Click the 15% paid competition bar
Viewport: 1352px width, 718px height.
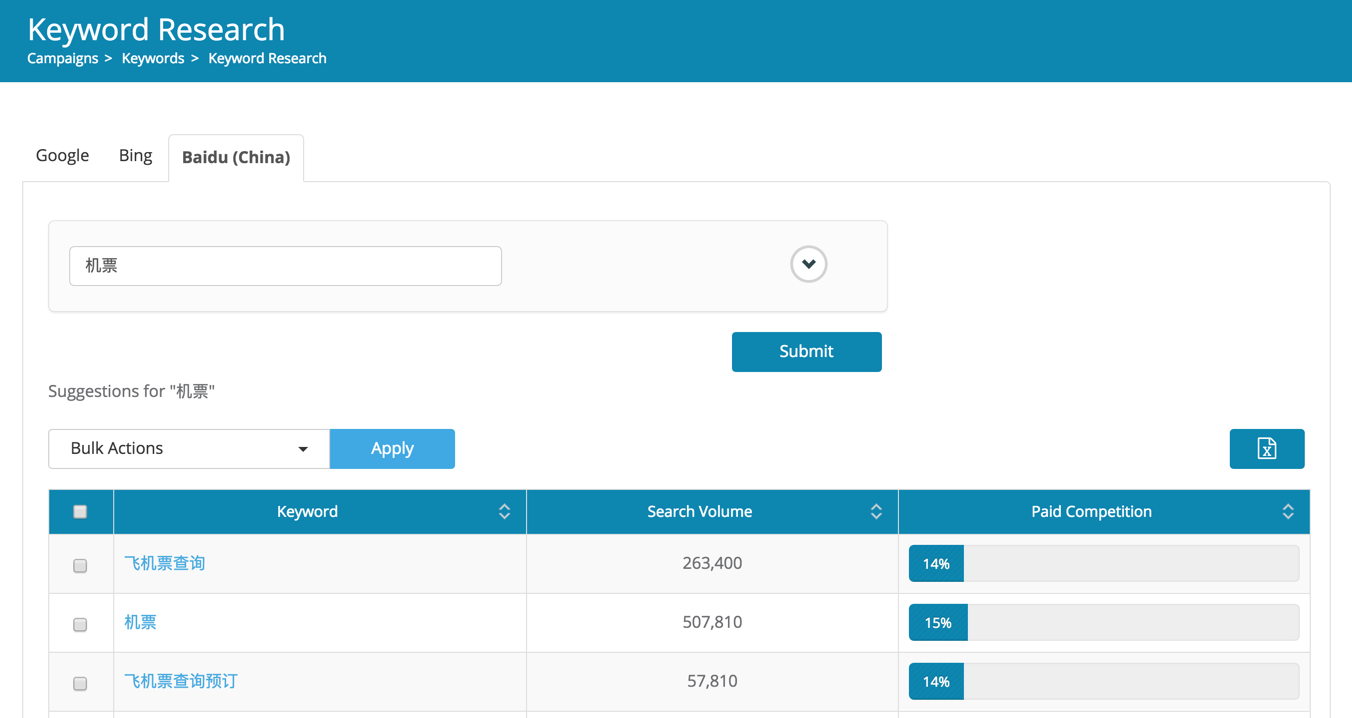pyautogui.click(x=938, y=623)
